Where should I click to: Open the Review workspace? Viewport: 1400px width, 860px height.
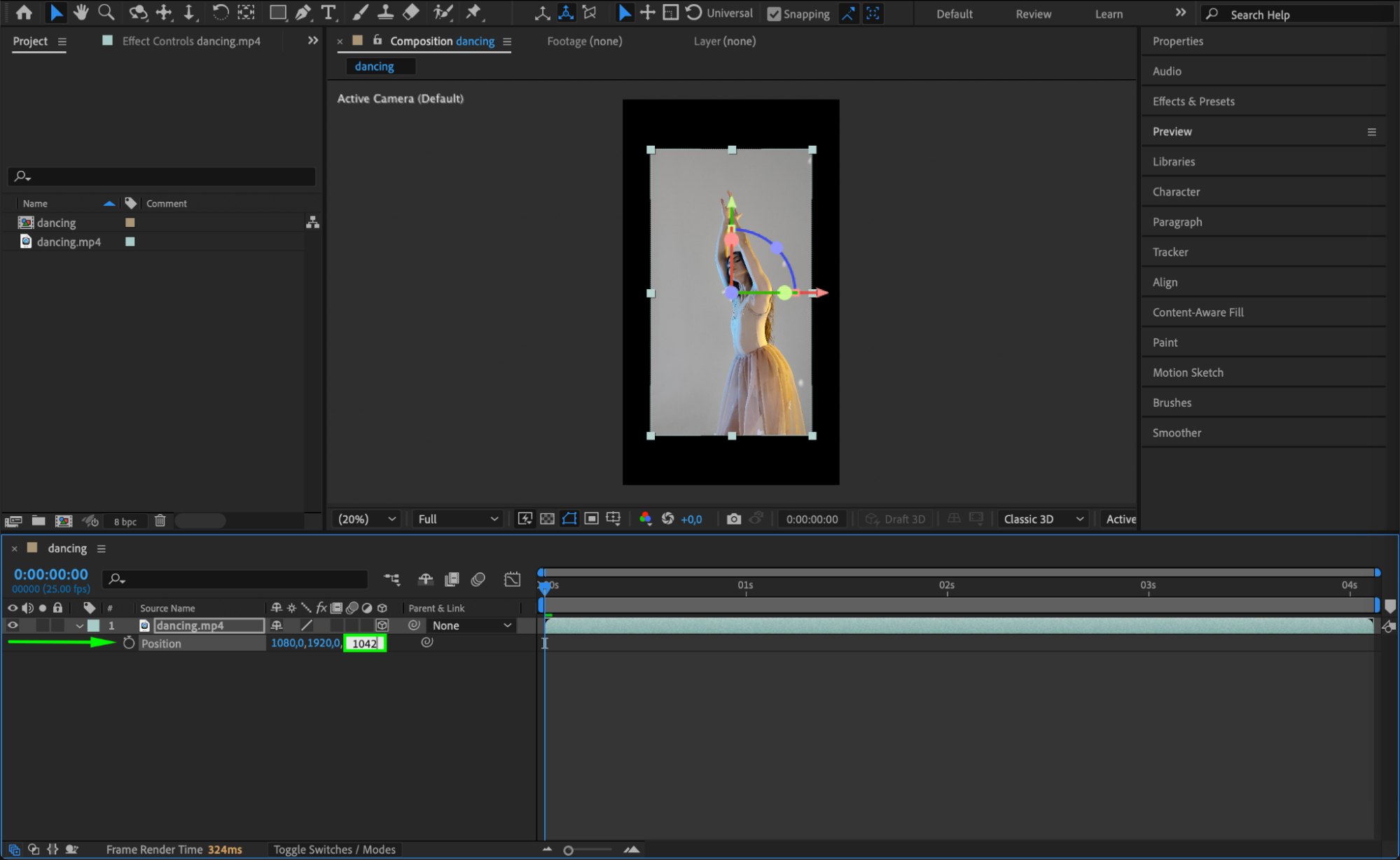[x=1033, y=14]
